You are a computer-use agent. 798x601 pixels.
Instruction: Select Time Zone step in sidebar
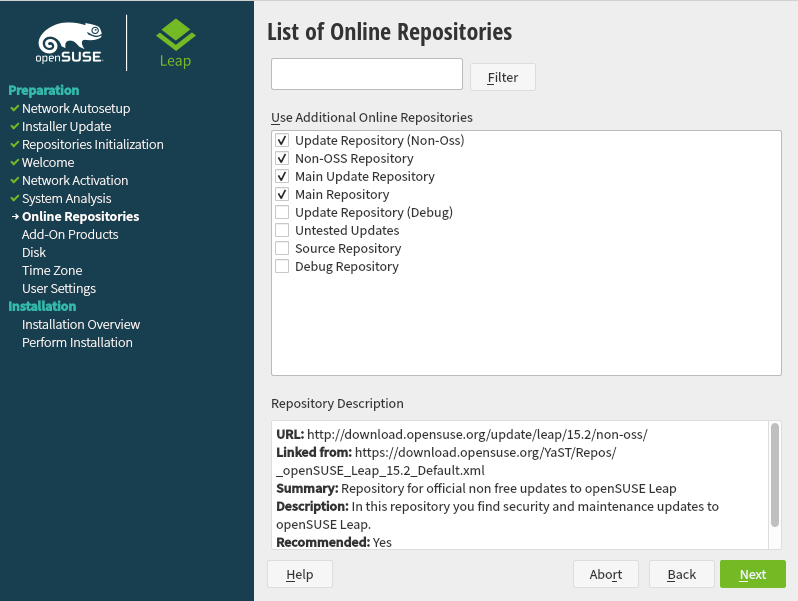coord(52,271)
